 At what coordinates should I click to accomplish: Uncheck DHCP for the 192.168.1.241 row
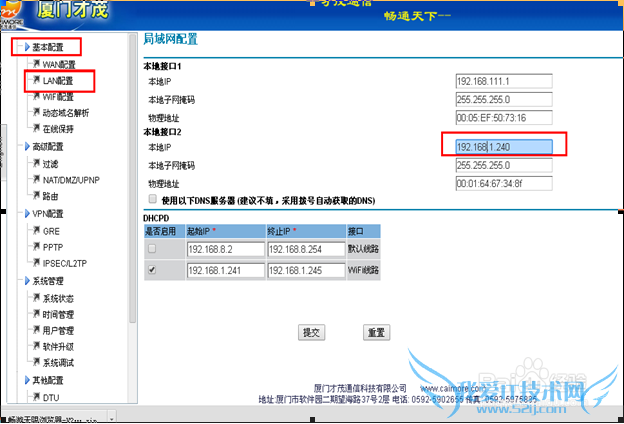(x=152, y=270)
